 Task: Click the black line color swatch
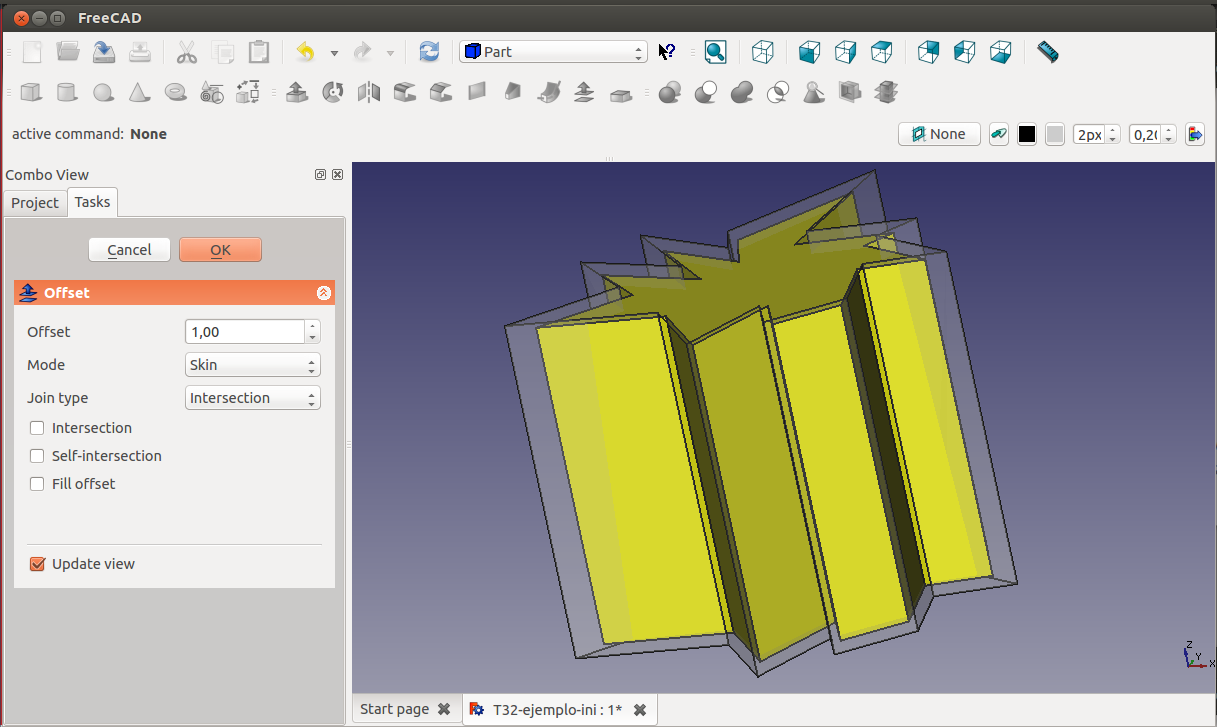[1026, 135]
